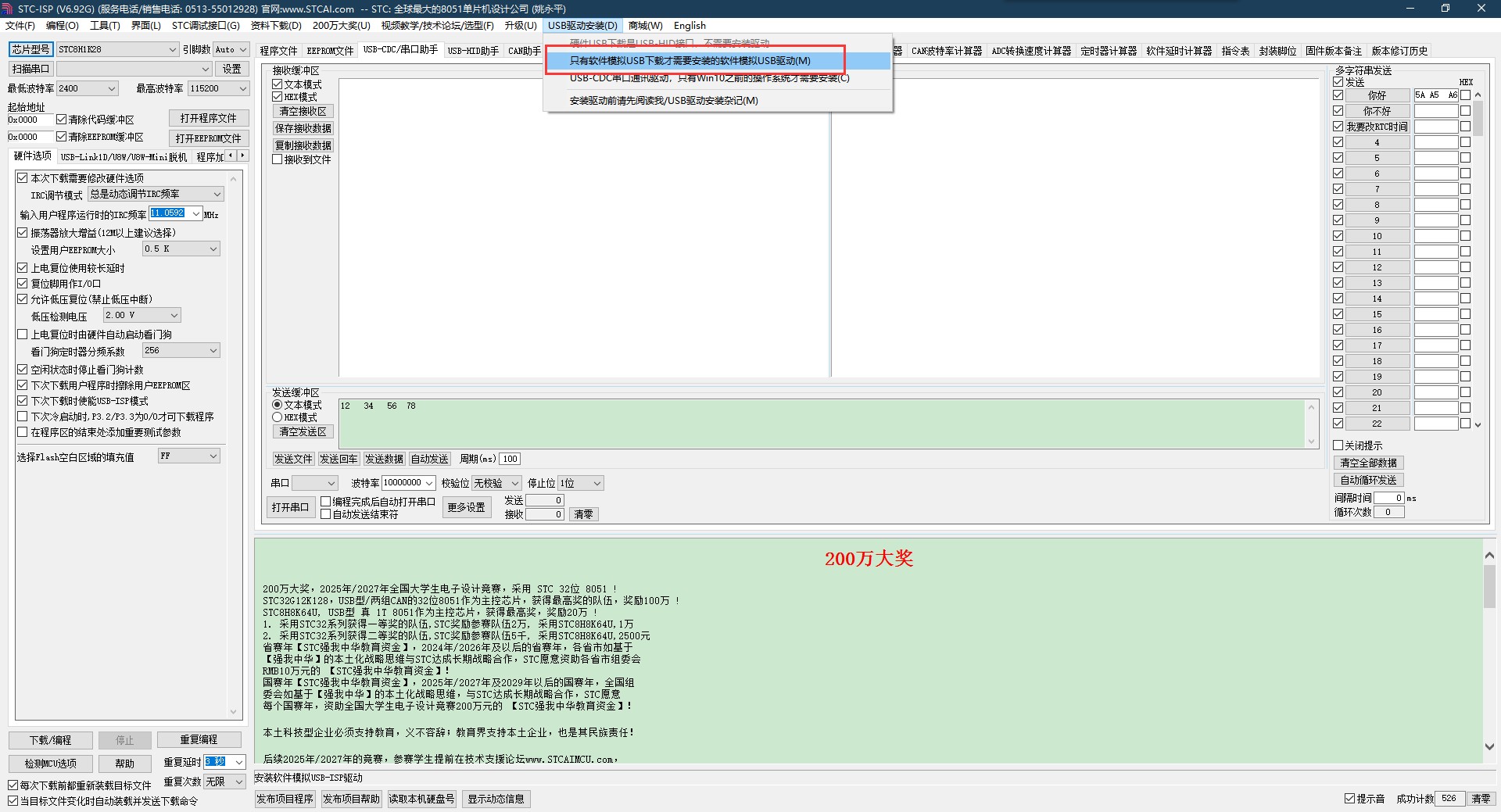1501x812 pixels.
Task: Click 扫描串口 button
Action: [x=31, y=69]
